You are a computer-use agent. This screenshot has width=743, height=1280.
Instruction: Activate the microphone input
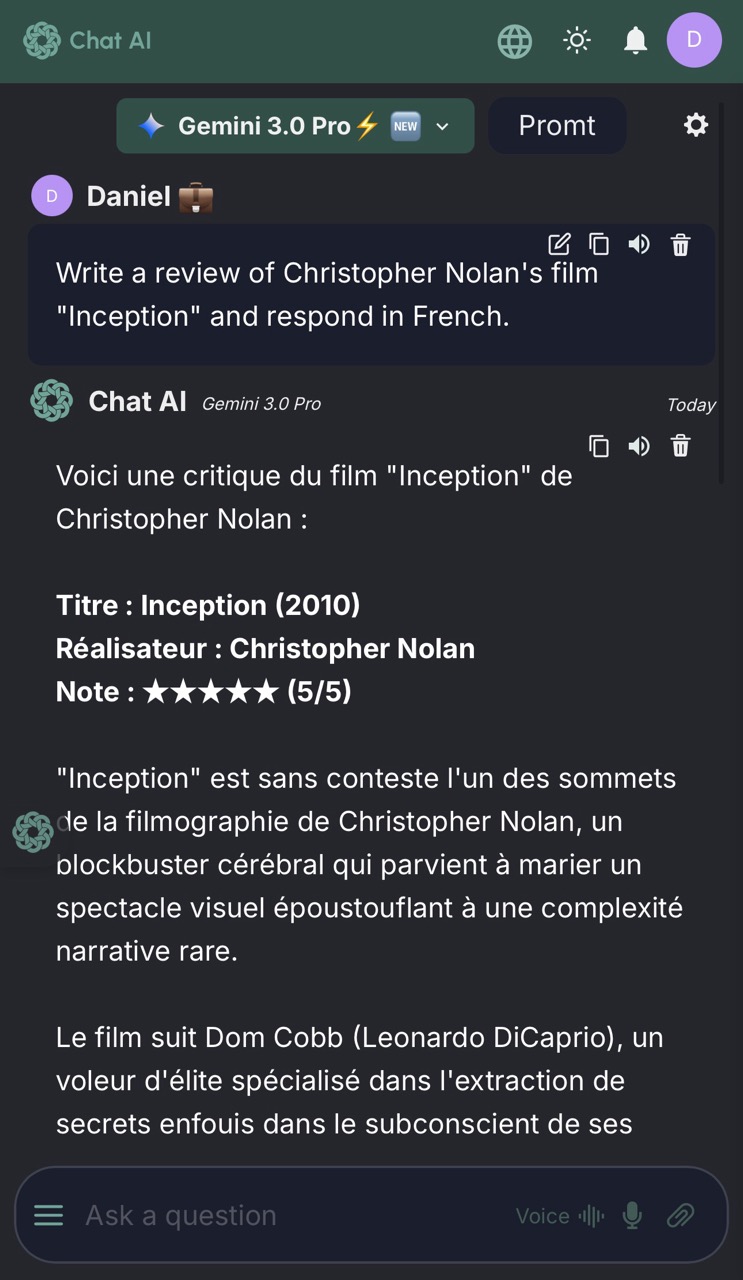click(x=632, y=1216)
